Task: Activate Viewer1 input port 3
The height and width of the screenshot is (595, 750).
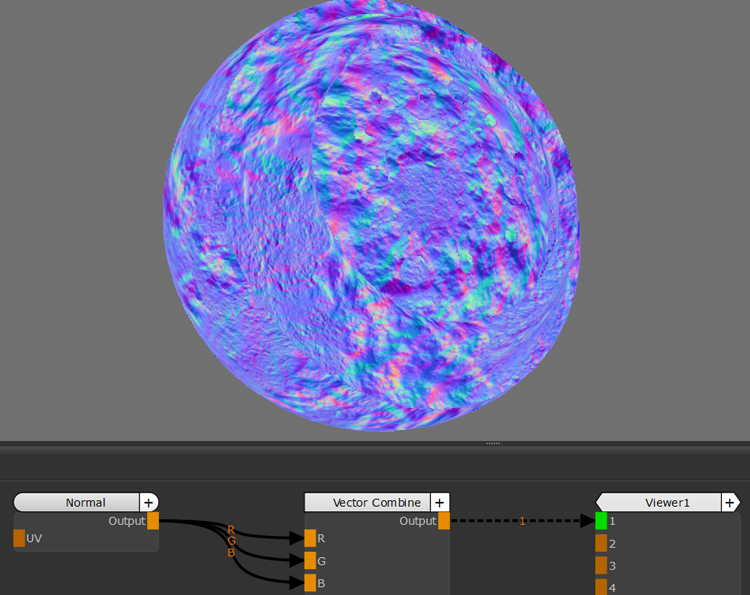Action: point(601,565)
